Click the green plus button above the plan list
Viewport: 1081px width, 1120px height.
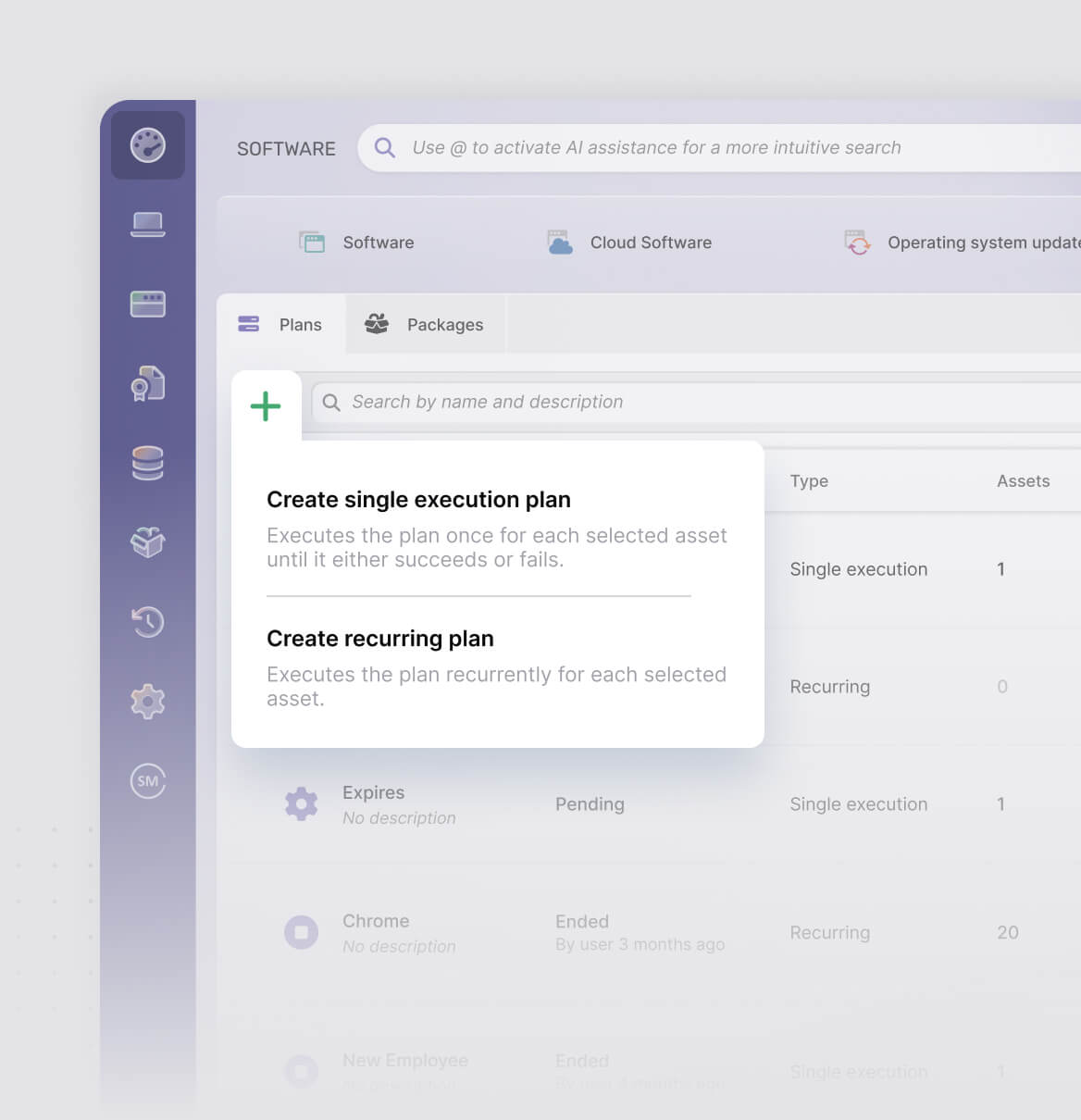click(x=267, y=404)
